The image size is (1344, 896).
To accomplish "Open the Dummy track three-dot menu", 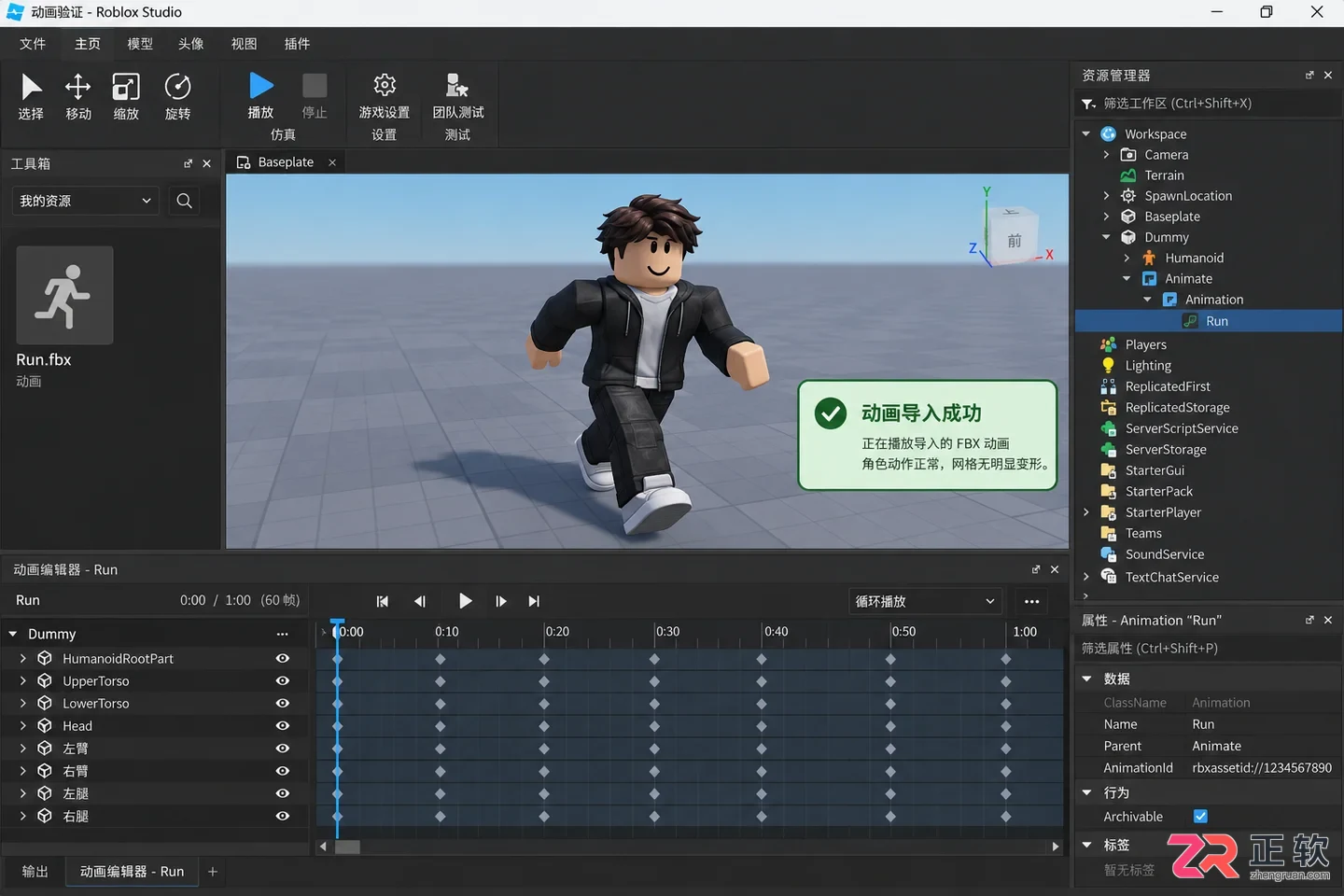I will [282, 634].
